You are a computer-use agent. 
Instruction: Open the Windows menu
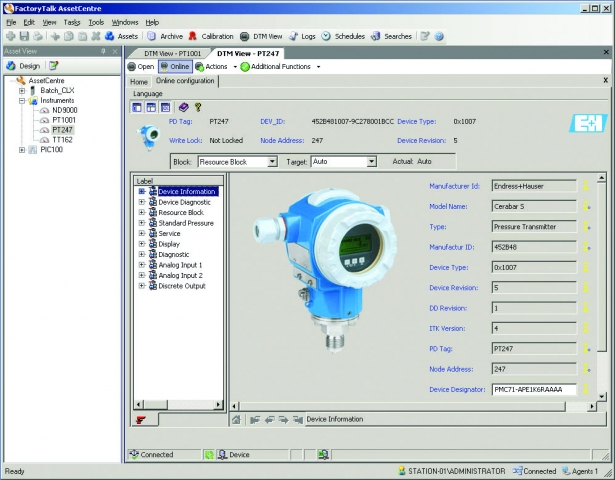point(125,22)
